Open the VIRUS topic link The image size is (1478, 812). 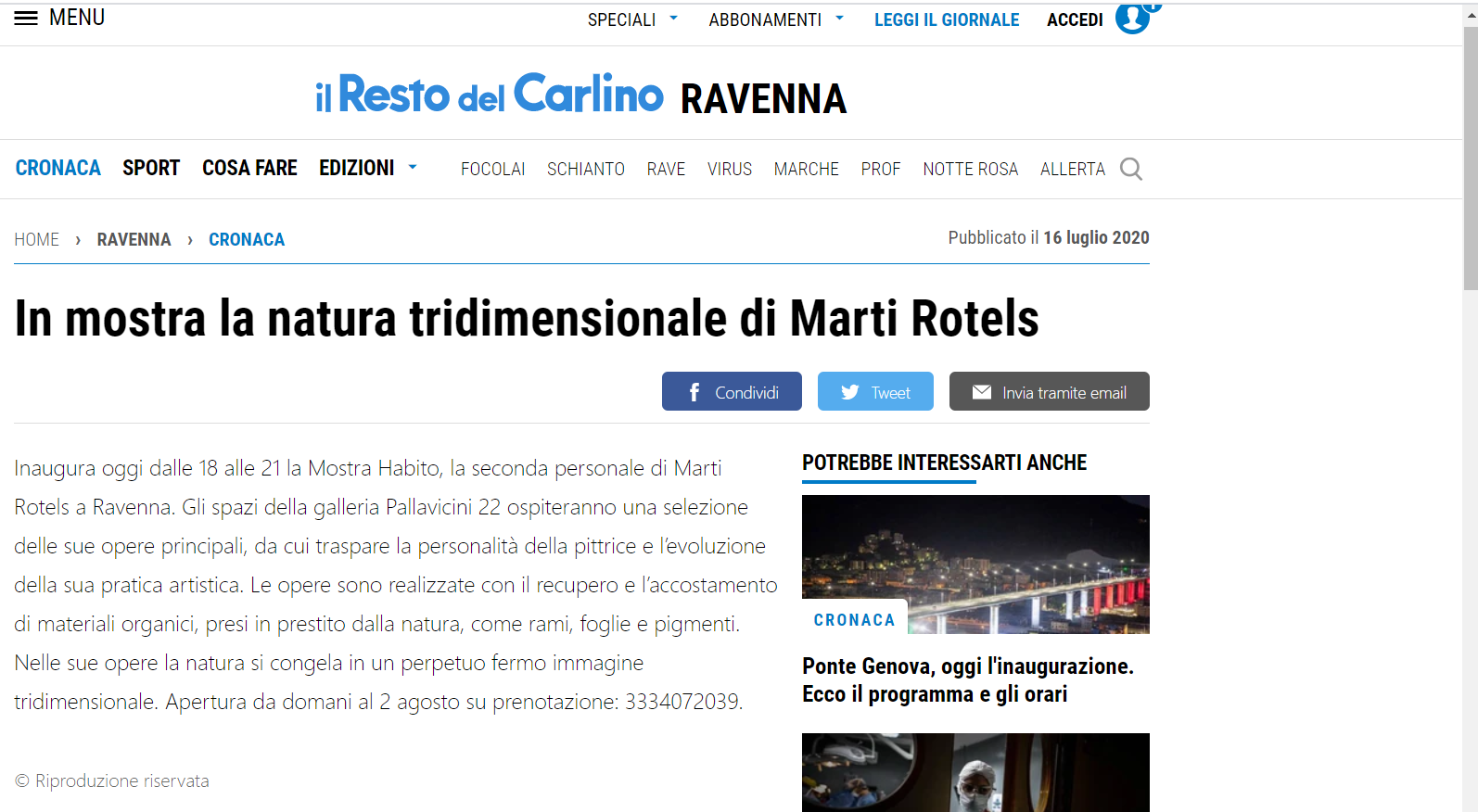point(730,169)
